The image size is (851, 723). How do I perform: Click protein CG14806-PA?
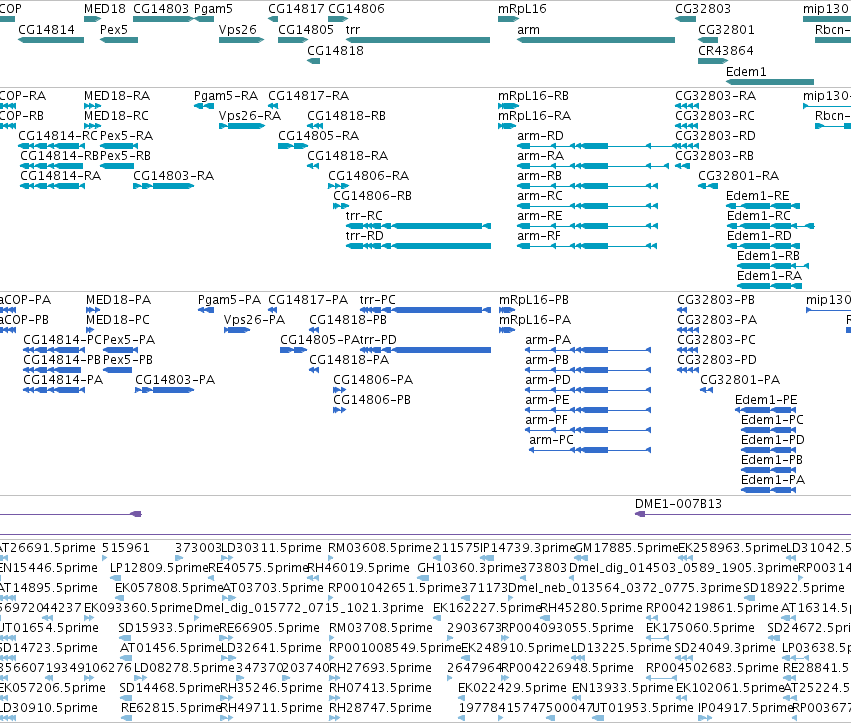point(373,380)
